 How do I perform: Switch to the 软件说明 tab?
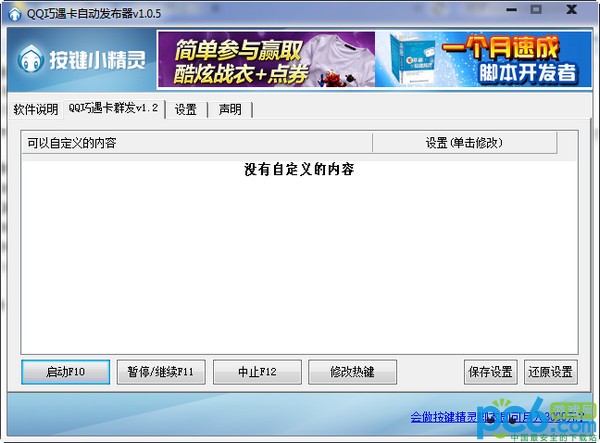pos(36,109)
